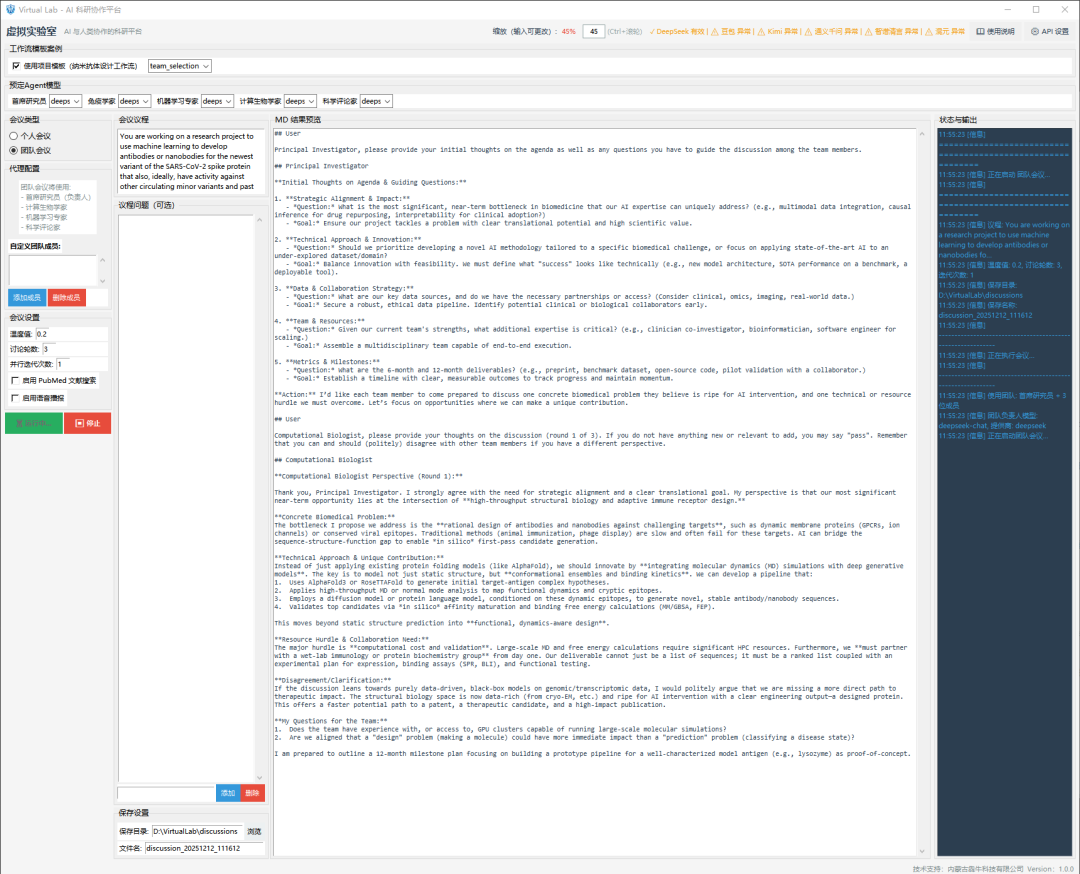Click 浏览 browse button for save directory
Image resolution: width=1080 pixels, height=874 pixels.
point(254,831)
